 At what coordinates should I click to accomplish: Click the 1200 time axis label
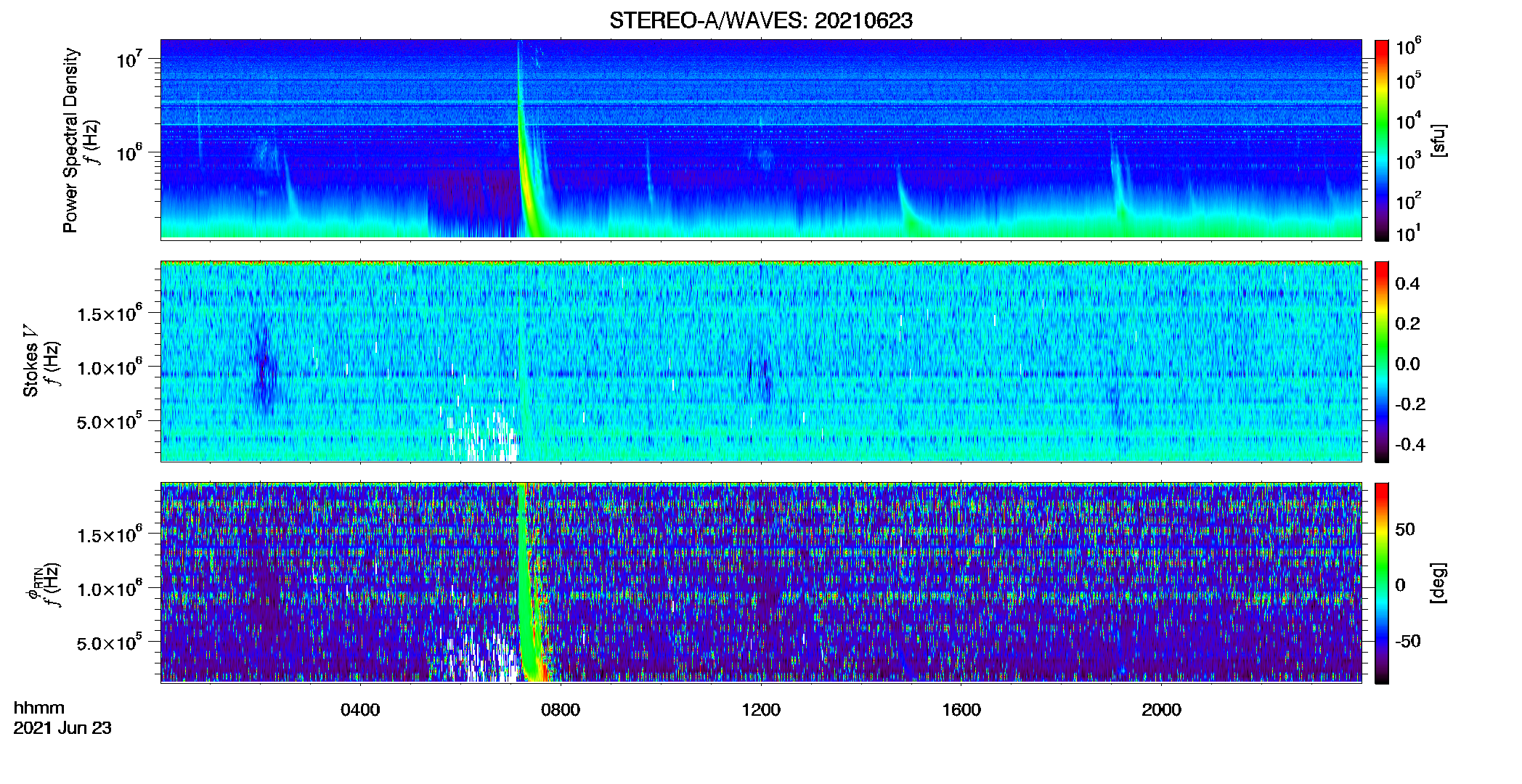point(761,710)
